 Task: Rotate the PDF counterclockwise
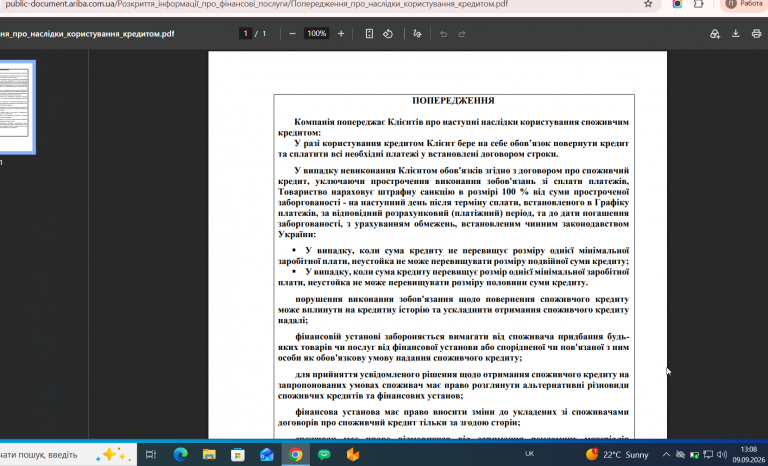click(388, 34)
